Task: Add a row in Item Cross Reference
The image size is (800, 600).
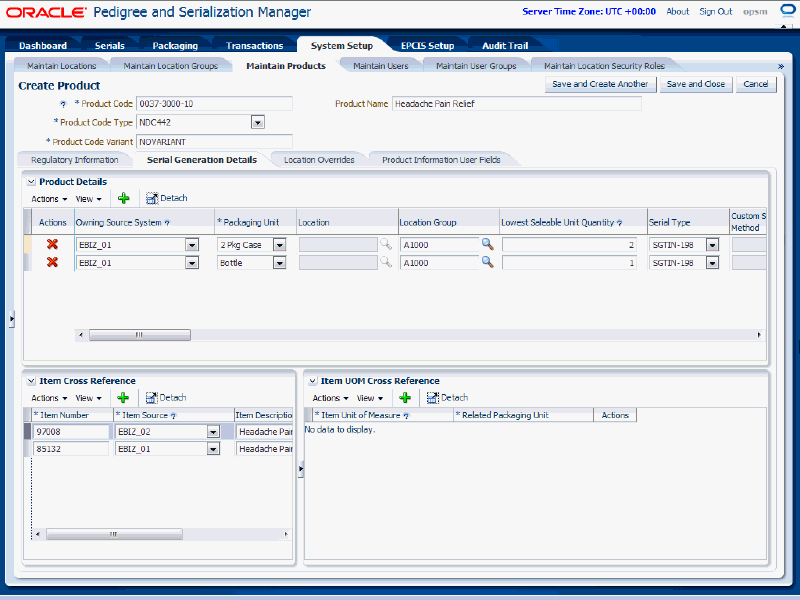Action: (123, 397)
